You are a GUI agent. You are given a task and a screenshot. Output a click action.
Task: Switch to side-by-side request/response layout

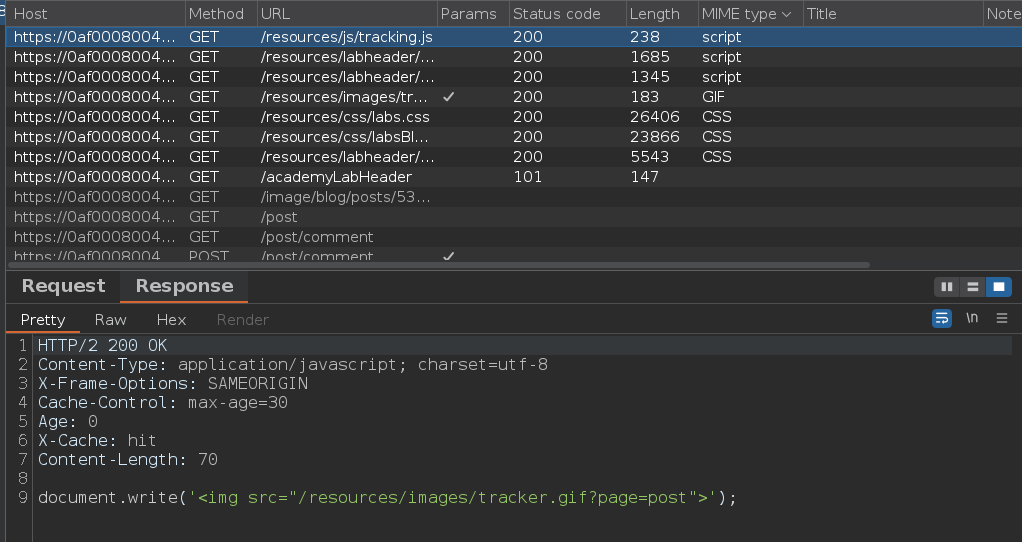point(946,287)
